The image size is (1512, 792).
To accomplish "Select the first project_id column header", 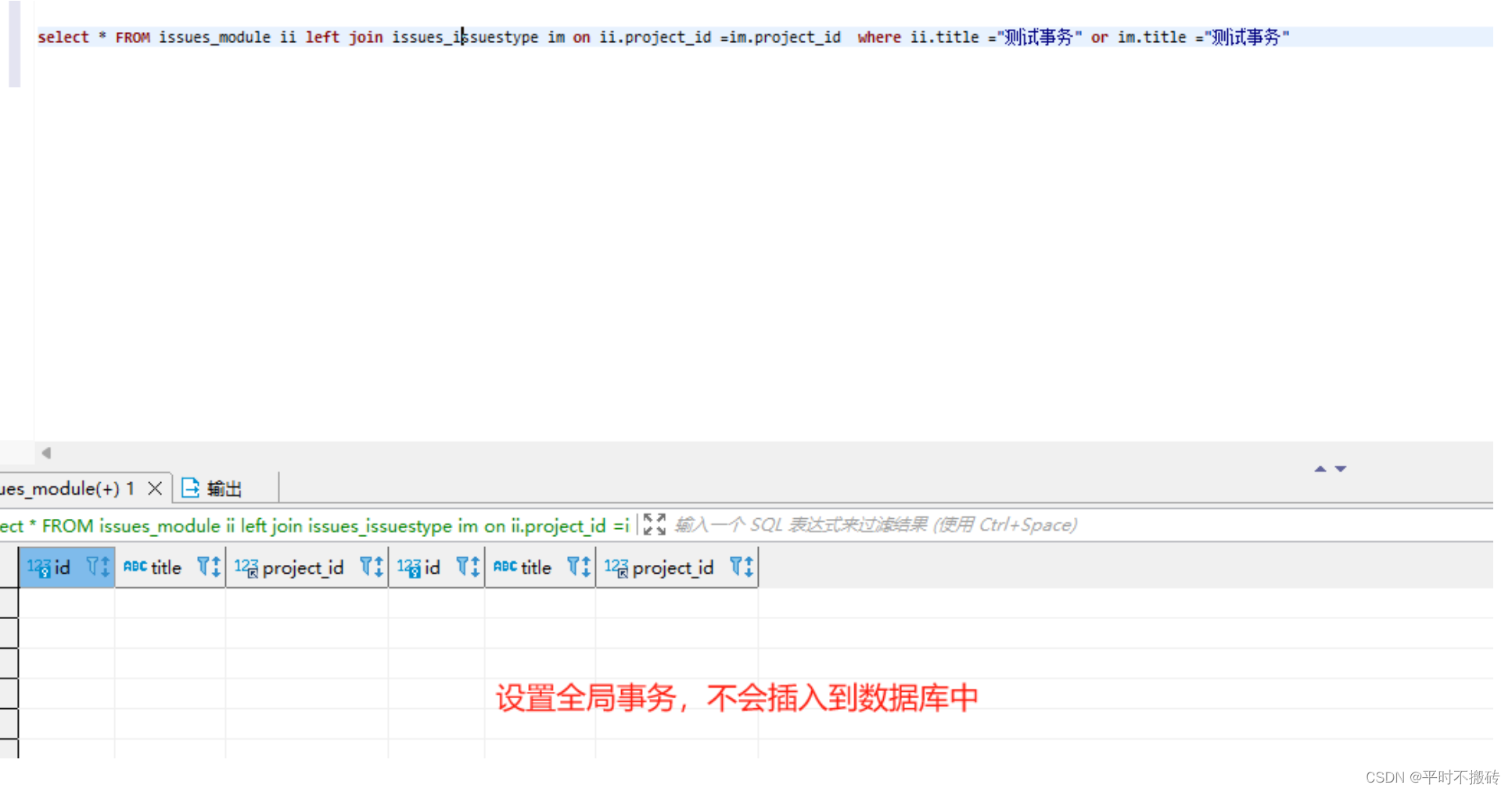I will pos(307,567).
